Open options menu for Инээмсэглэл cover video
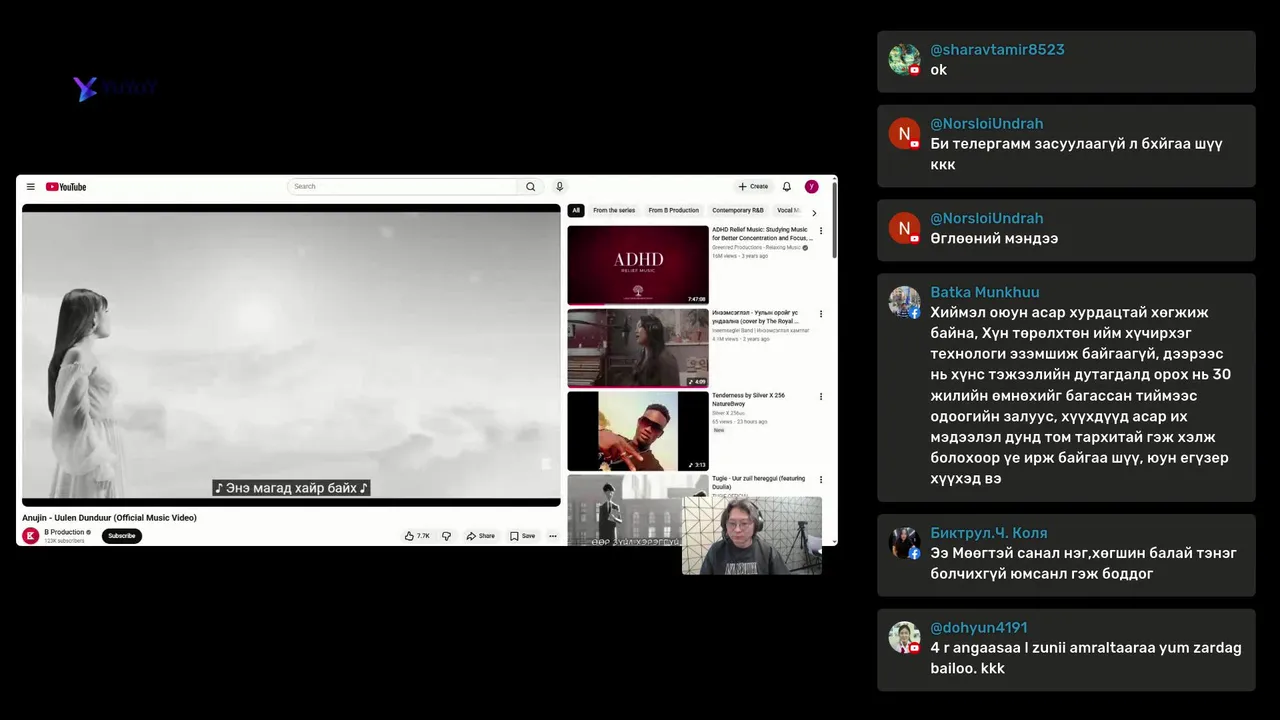 (821, 314)
